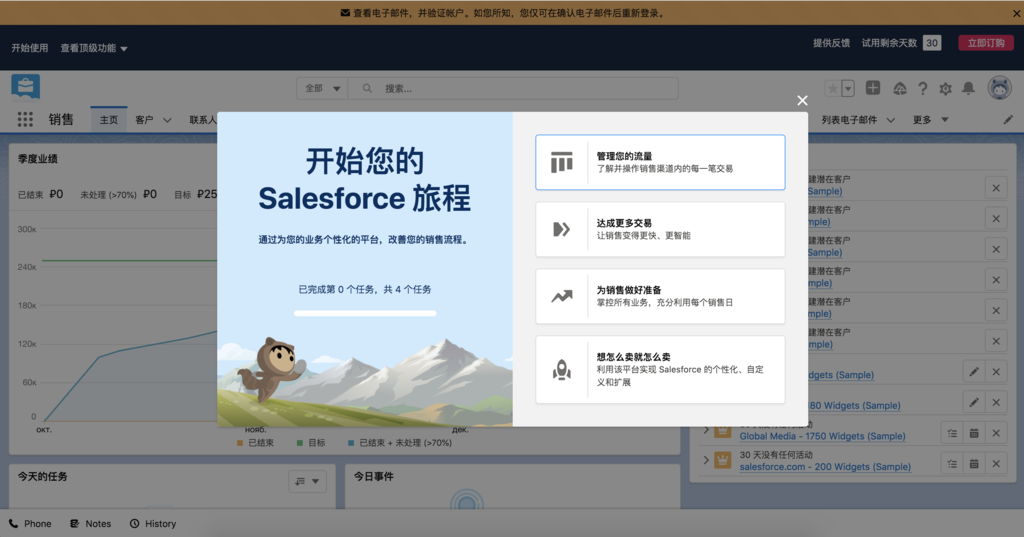Click the 已结束 chart legend entry

(x=255, y=443)
